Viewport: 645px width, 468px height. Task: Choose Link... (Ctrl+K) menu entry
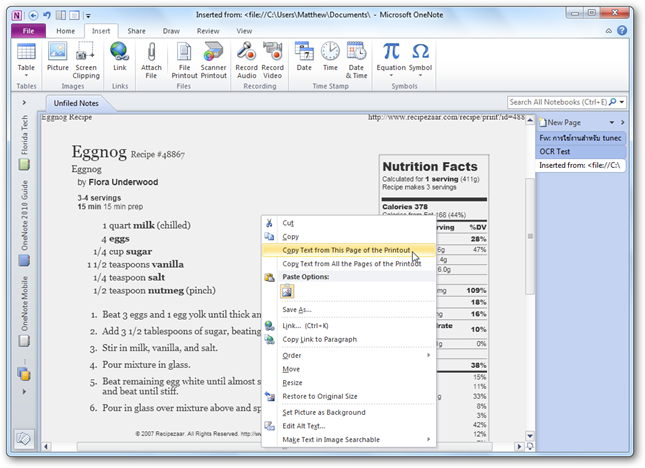click(x=348, y=326)
